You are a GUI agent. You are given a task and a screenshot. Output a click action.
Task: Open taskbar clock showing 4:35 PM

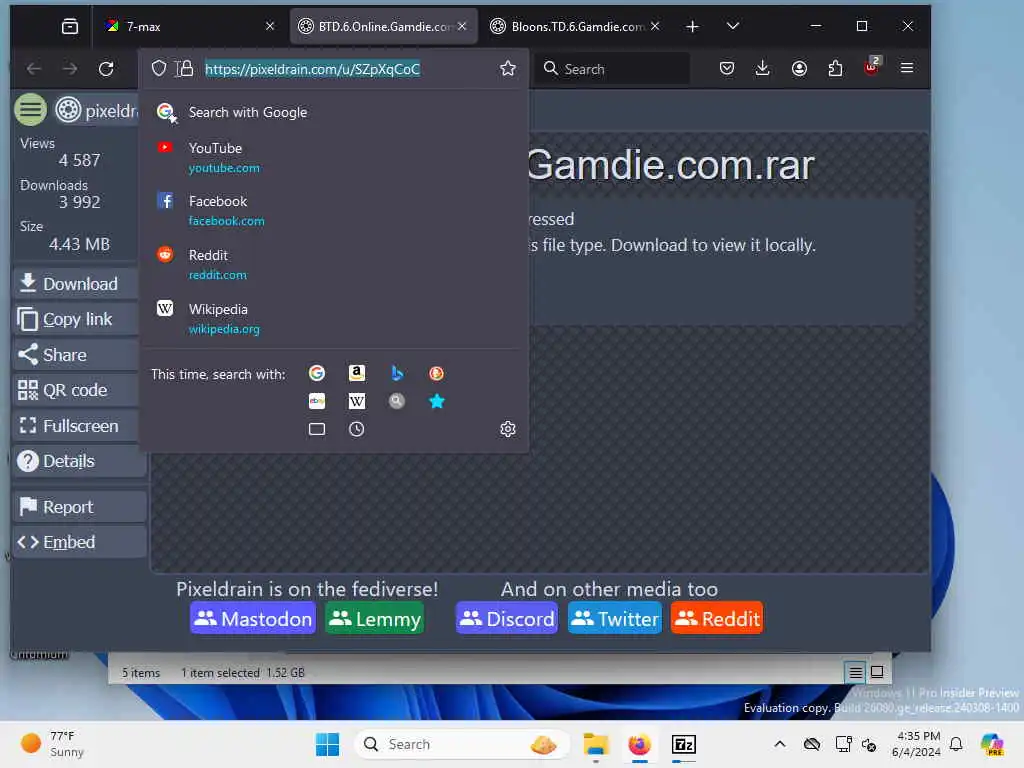917,744
